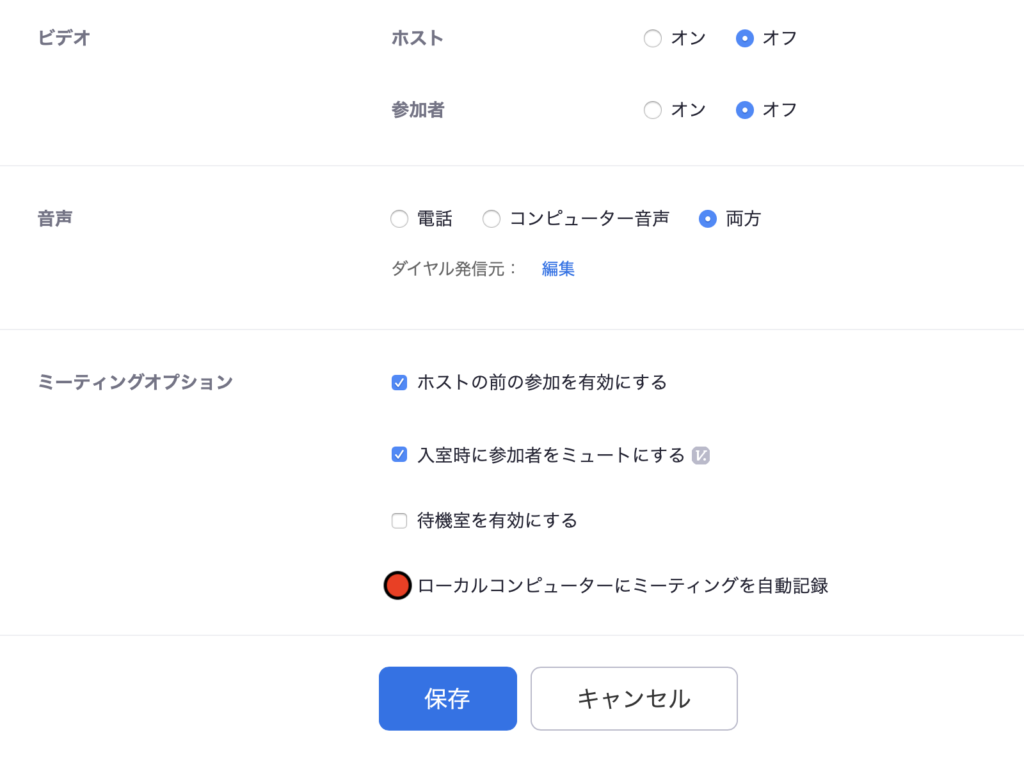Viewport: 1024px width, 769px height.
Task: Click the ローカルコンピューターにミーティングを自動記録 label
Action: [623, 586]
